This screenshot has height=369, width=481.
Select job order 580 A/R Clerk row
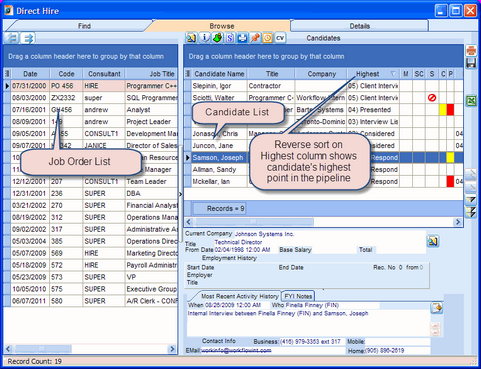[x=91, y=301]
